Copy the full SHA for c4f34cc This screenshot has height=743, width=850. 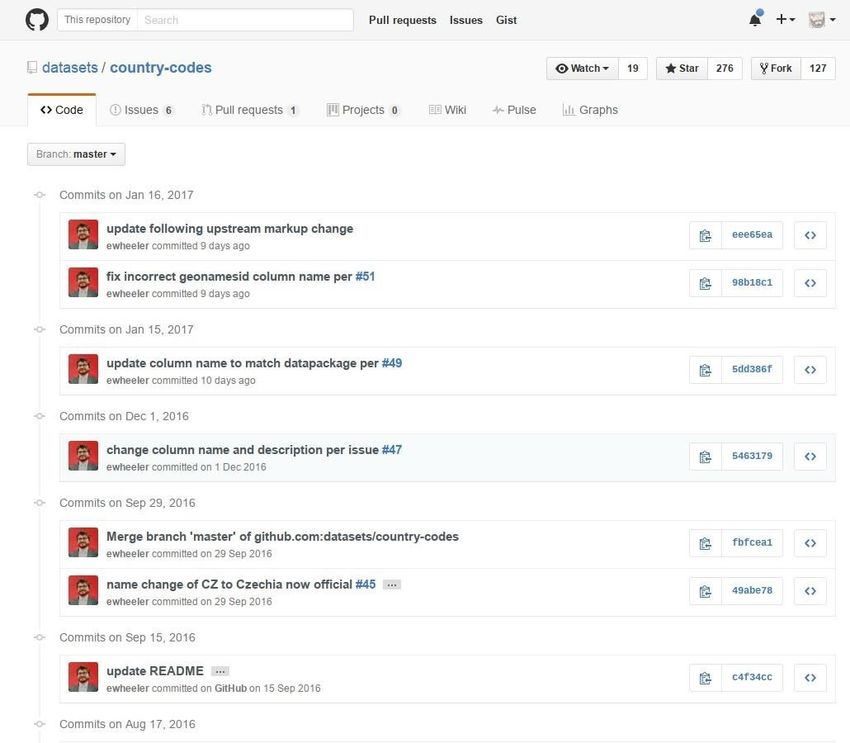click(705, 677)
